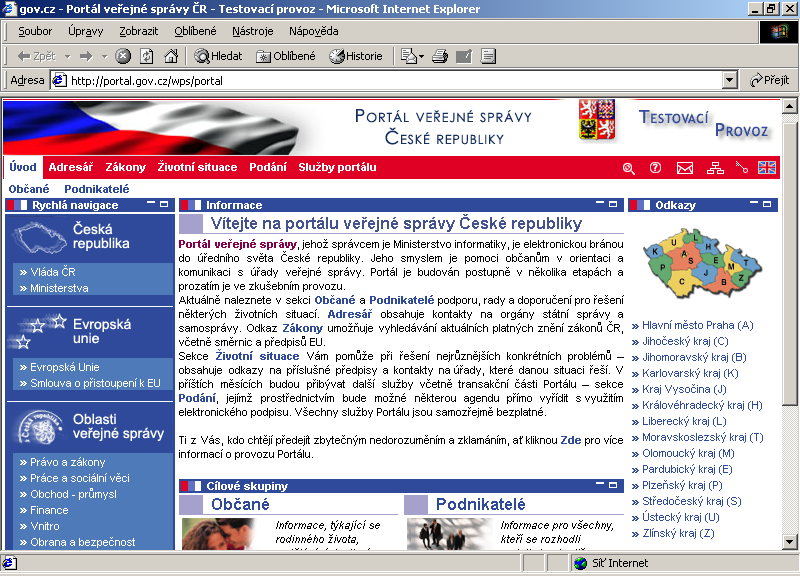Open the Historie history pane

356,56
